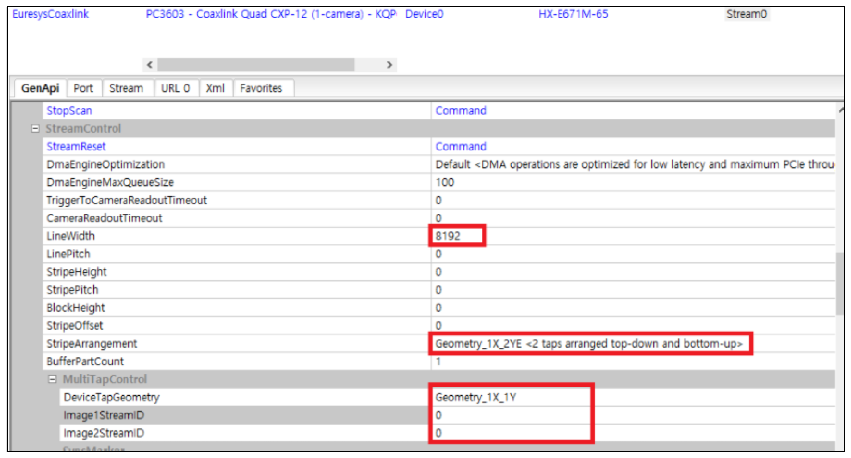The image size is (851, 458).
Task: Select the StripeHeight feature name
Action: click(x=77, y=272)
